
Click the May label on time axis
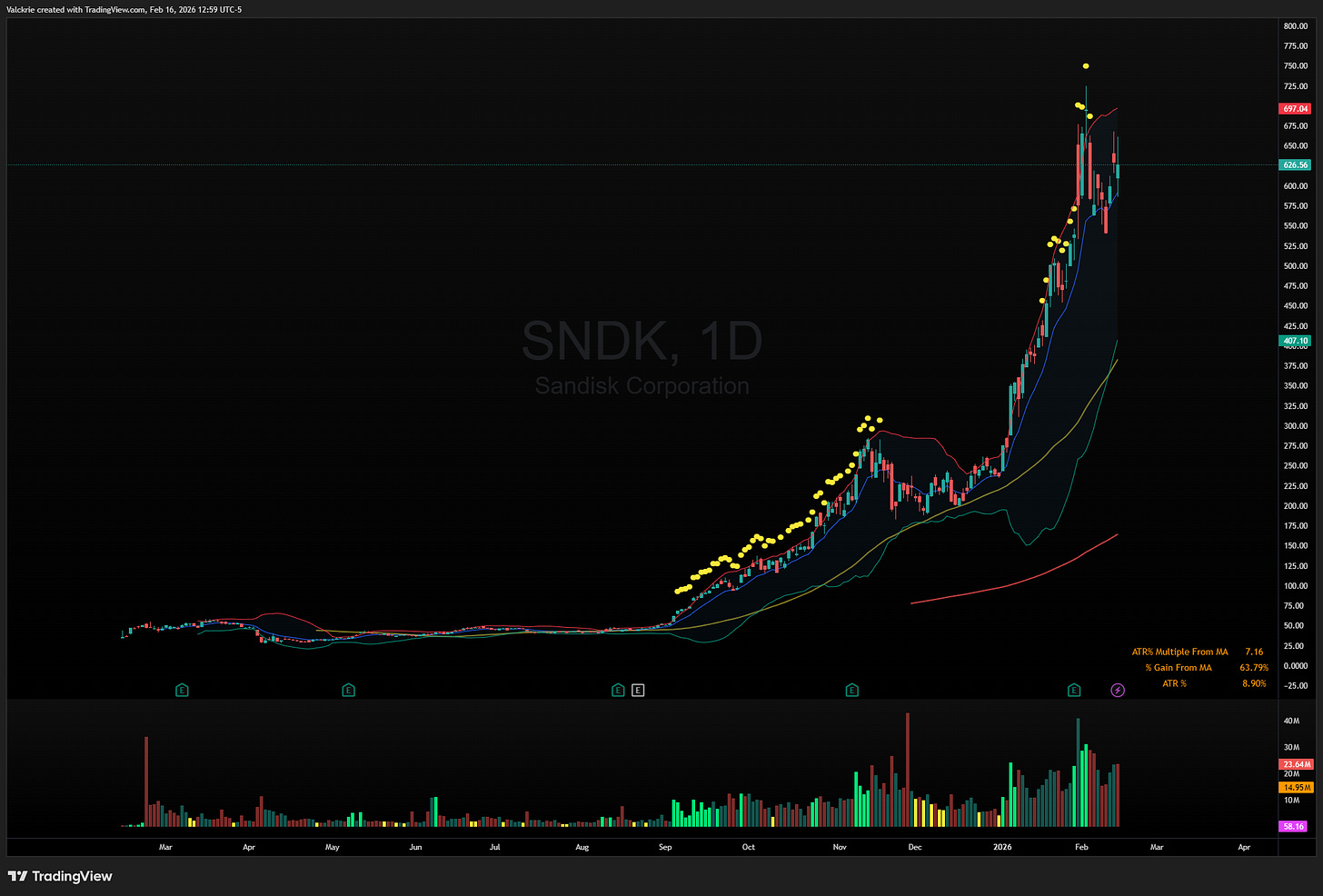click(333, 847)
